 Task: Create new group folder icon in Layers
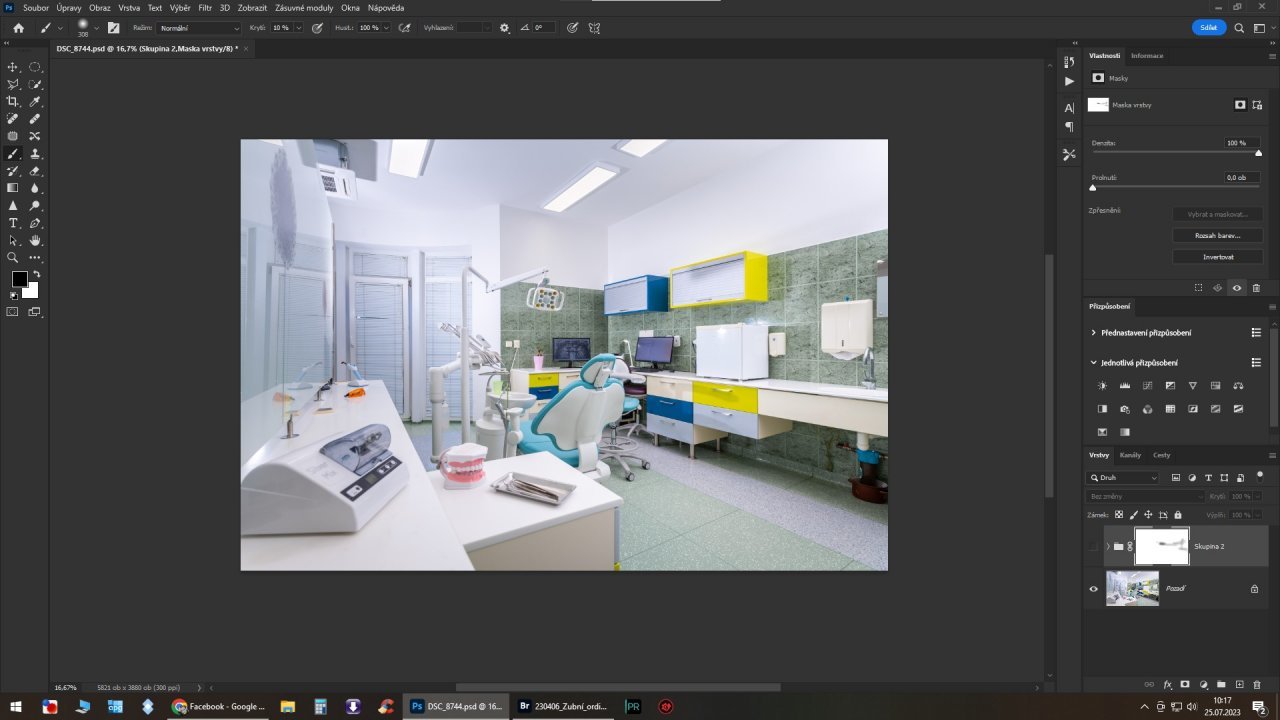[1222, 685]
